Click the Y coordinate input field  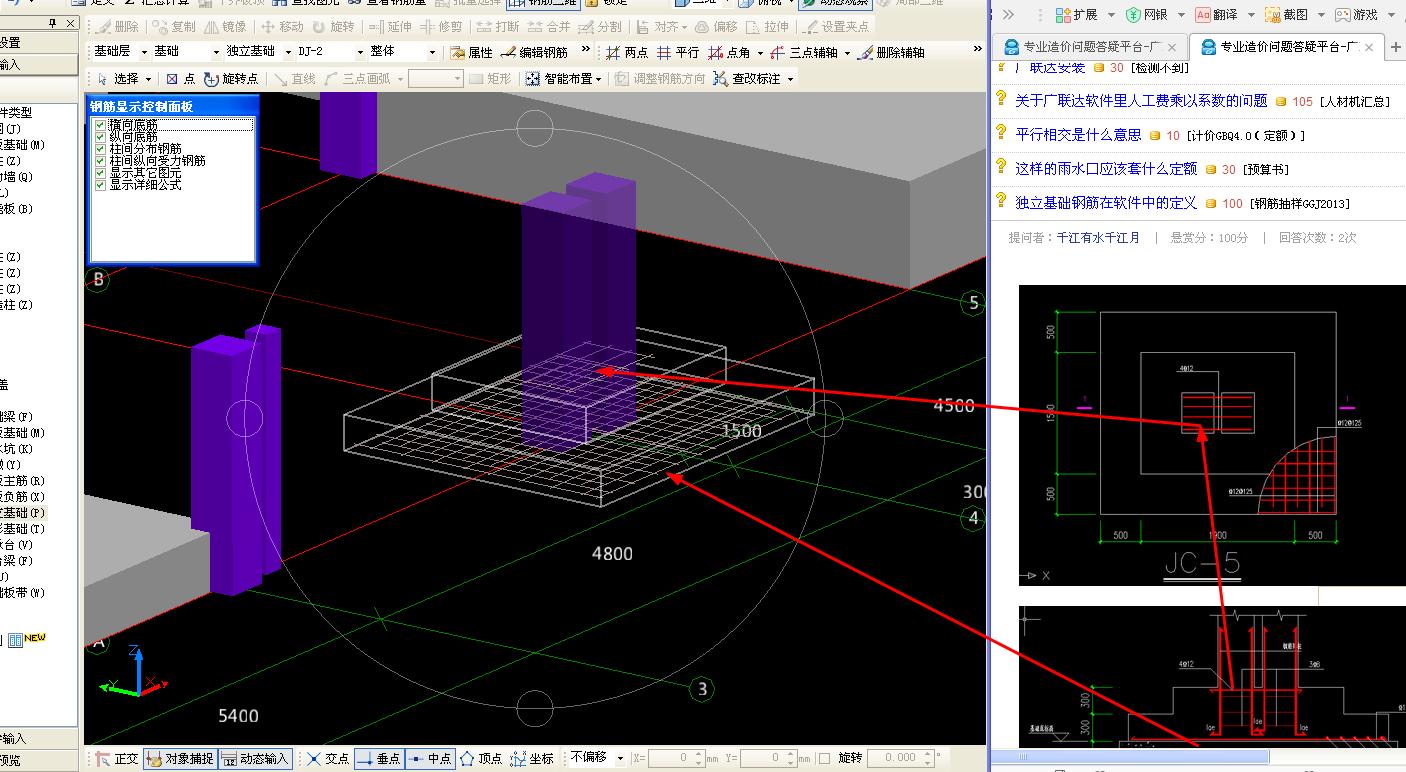[x=770, y=759]
